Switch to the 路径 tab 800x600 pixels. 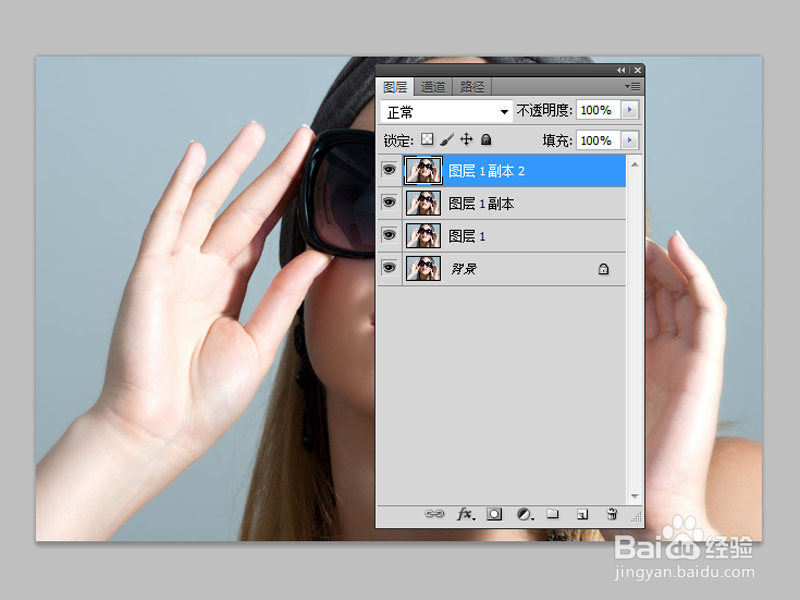click(472, 87)
